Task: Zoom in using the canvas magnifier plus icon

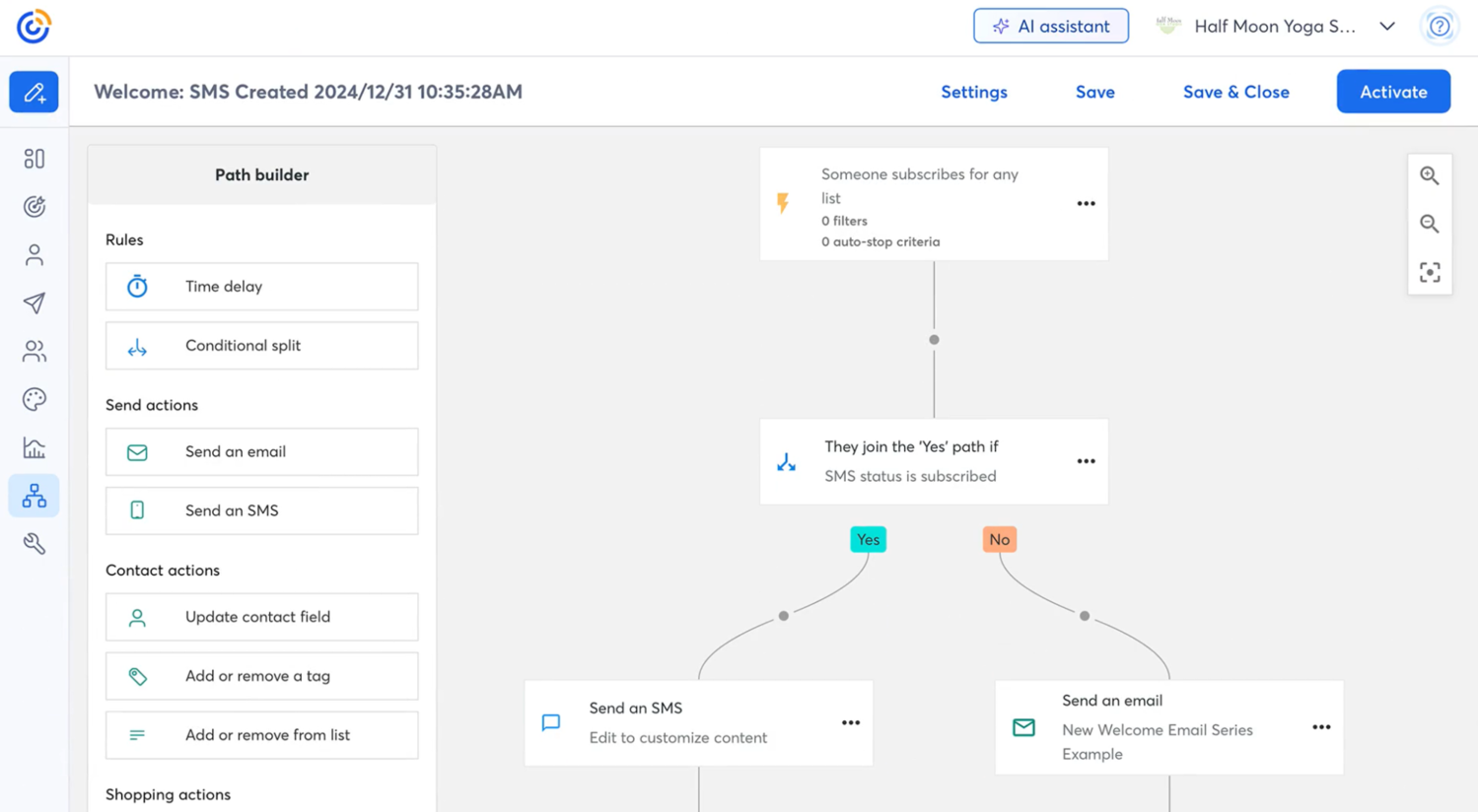Action: pyautogui.click(x=1430, y=175)
